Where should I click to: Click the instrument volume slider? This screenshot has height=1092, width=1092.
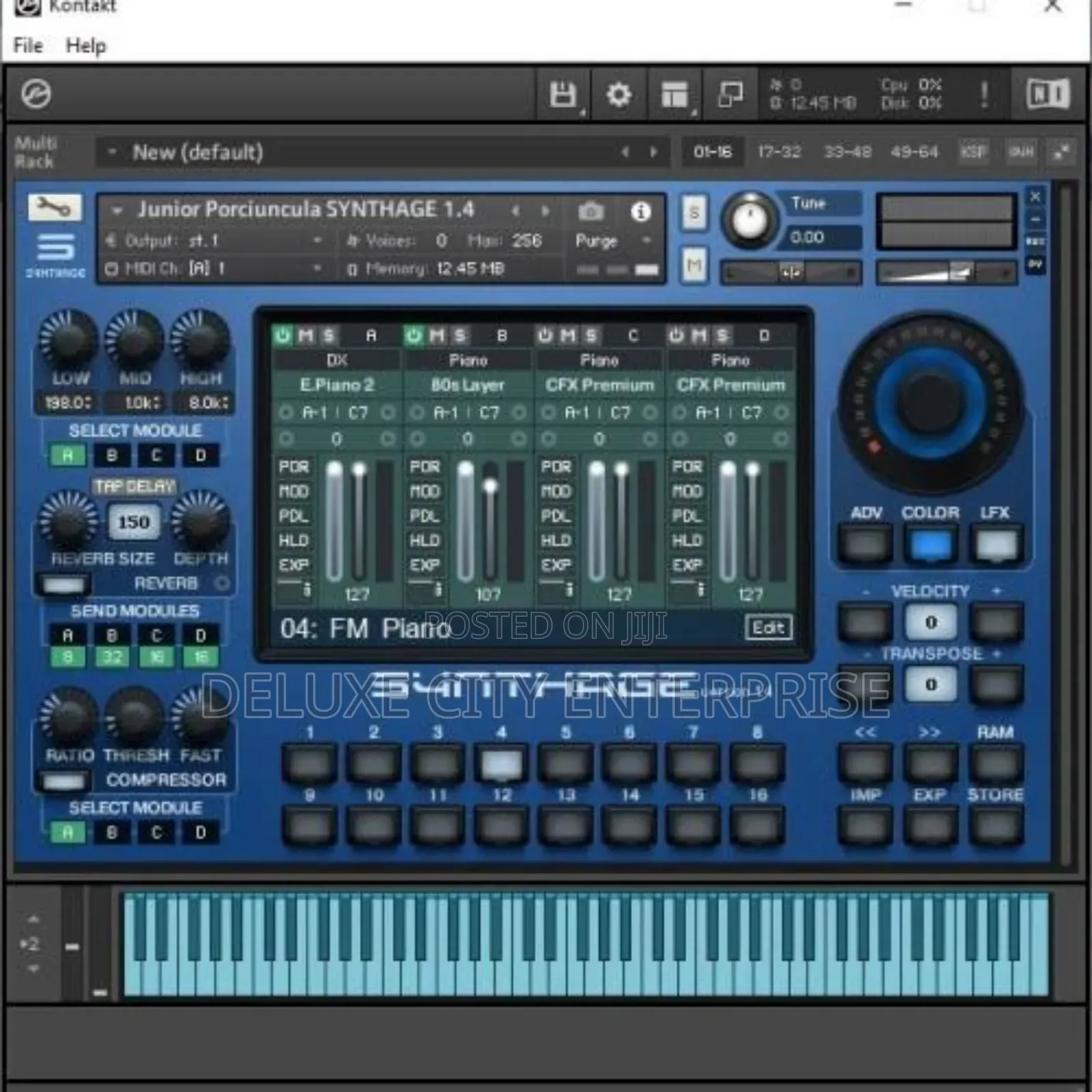pyautogui.click(x=947, y=273)
